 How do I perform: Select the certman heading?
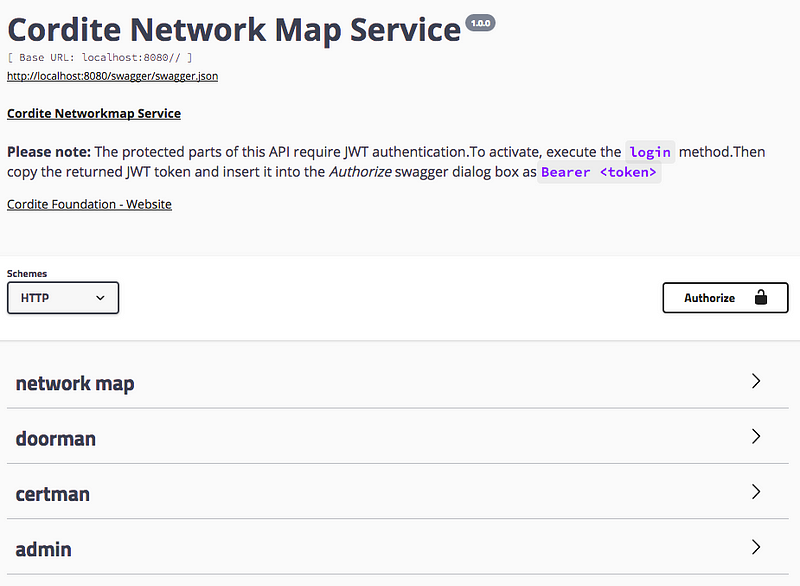pyautogui.click(x=53, y=494)
